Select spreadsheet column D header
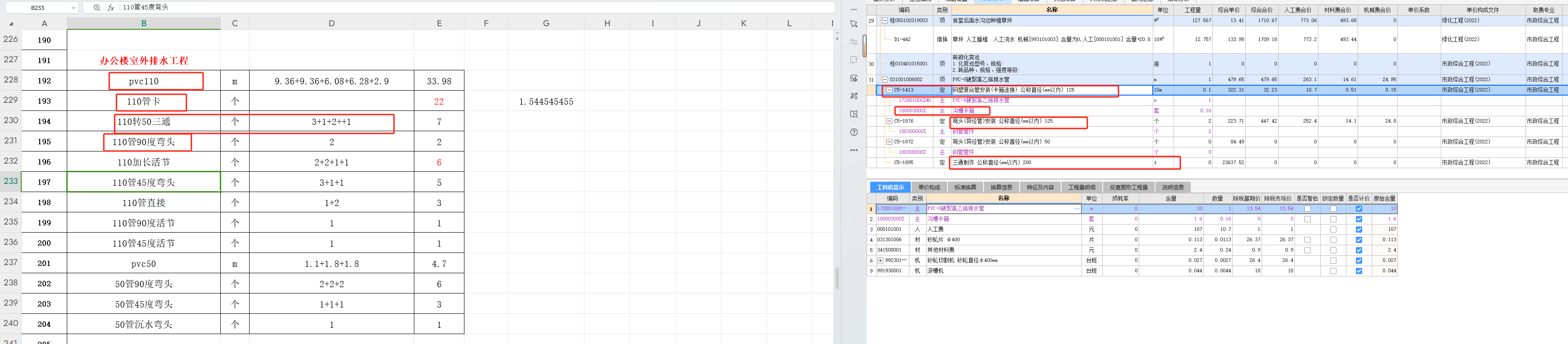 tap(331, 23)
